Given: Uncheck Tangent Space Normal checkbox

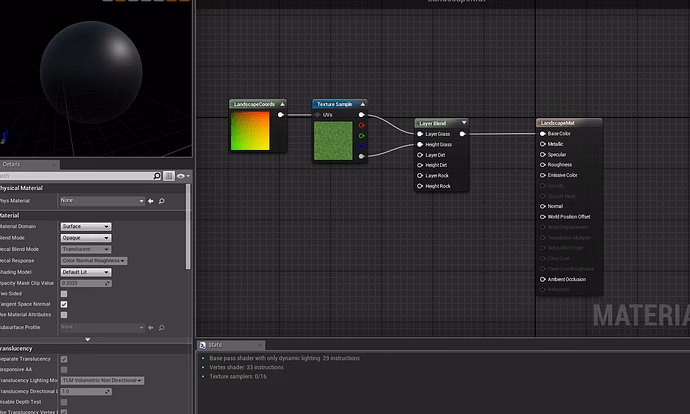Looking at the screenshot, I should [x=64, y=304].
